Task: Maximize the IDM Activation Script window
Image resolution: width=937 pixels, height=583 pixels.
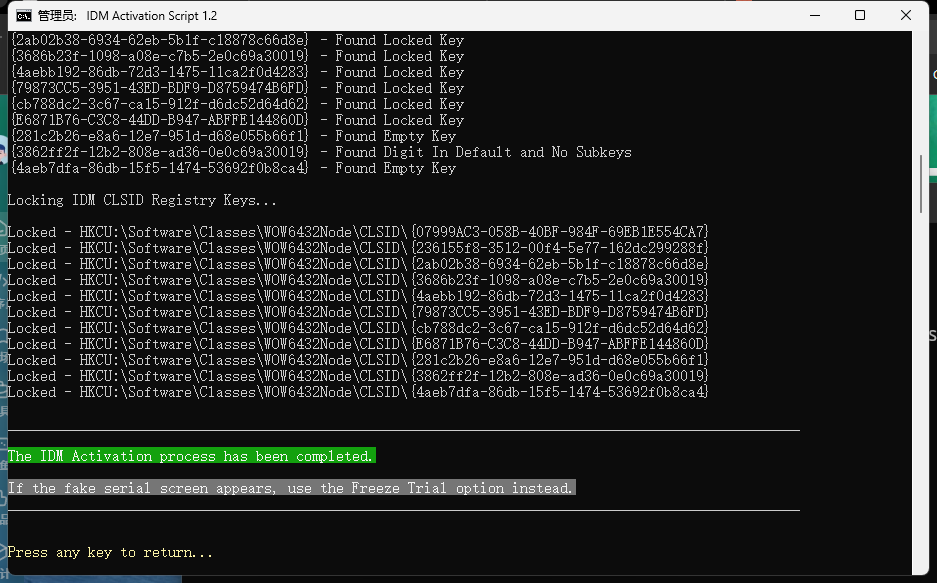Action: point(859,16)
